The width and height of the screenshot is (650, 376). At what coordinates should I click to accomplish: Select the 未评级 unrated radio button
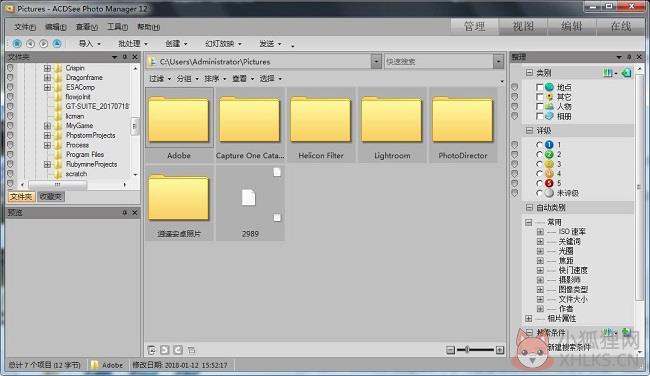tap(539, 193)
